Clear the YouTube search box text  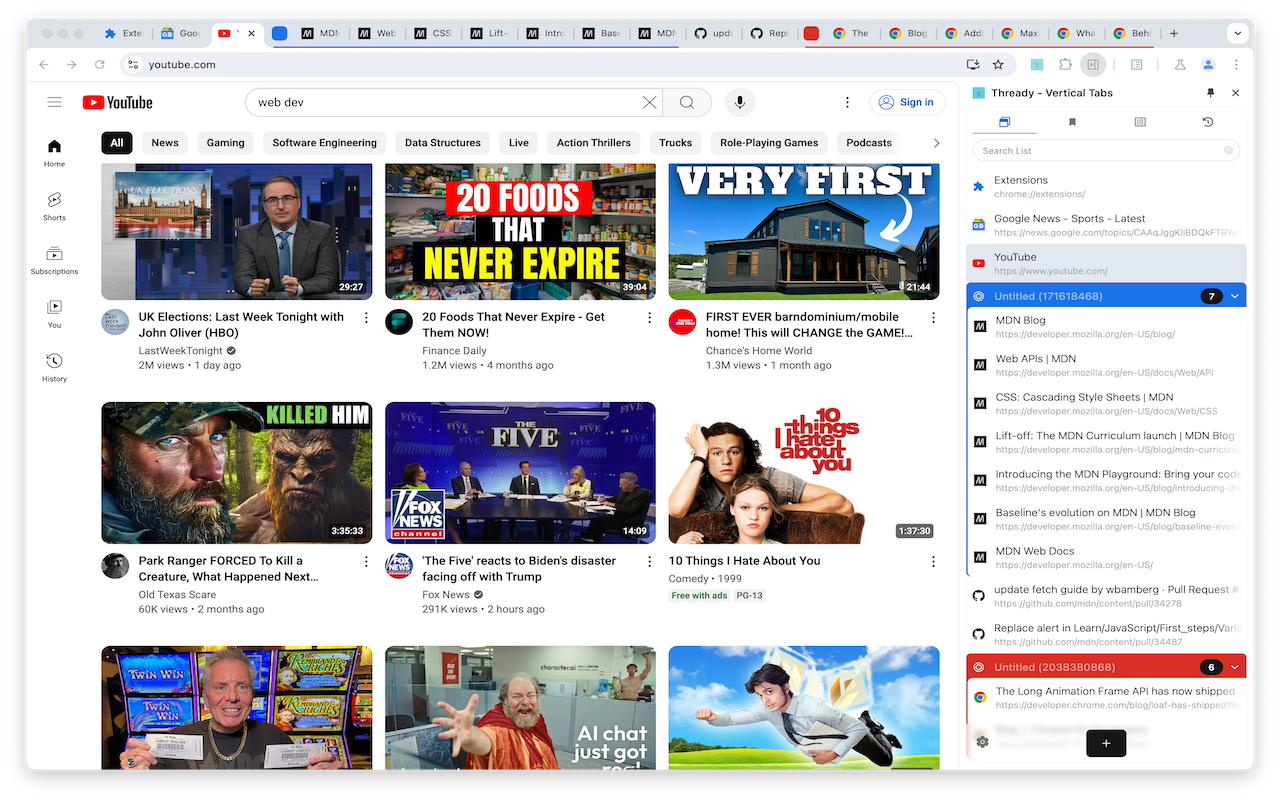(x=649, y=102)
